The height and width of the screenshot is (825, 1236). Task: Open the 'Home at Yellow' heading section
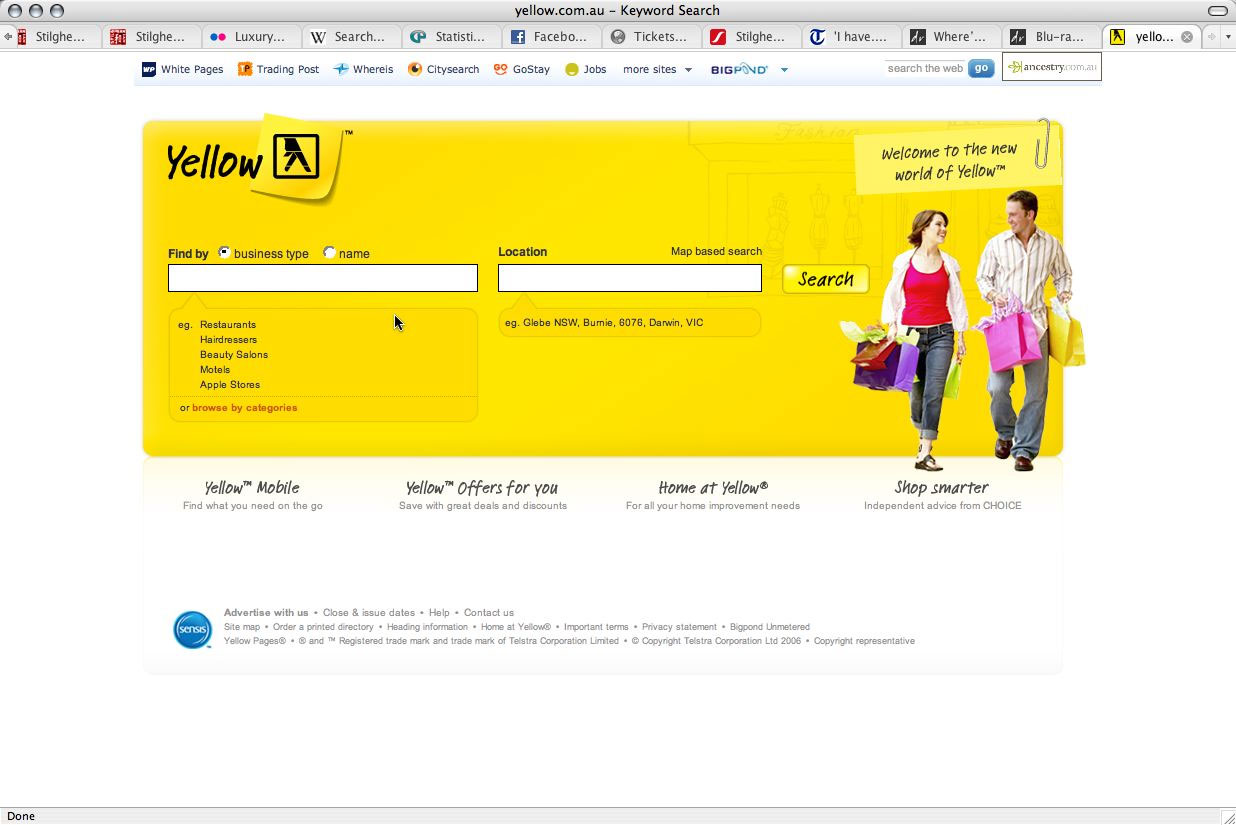[713, 488]
